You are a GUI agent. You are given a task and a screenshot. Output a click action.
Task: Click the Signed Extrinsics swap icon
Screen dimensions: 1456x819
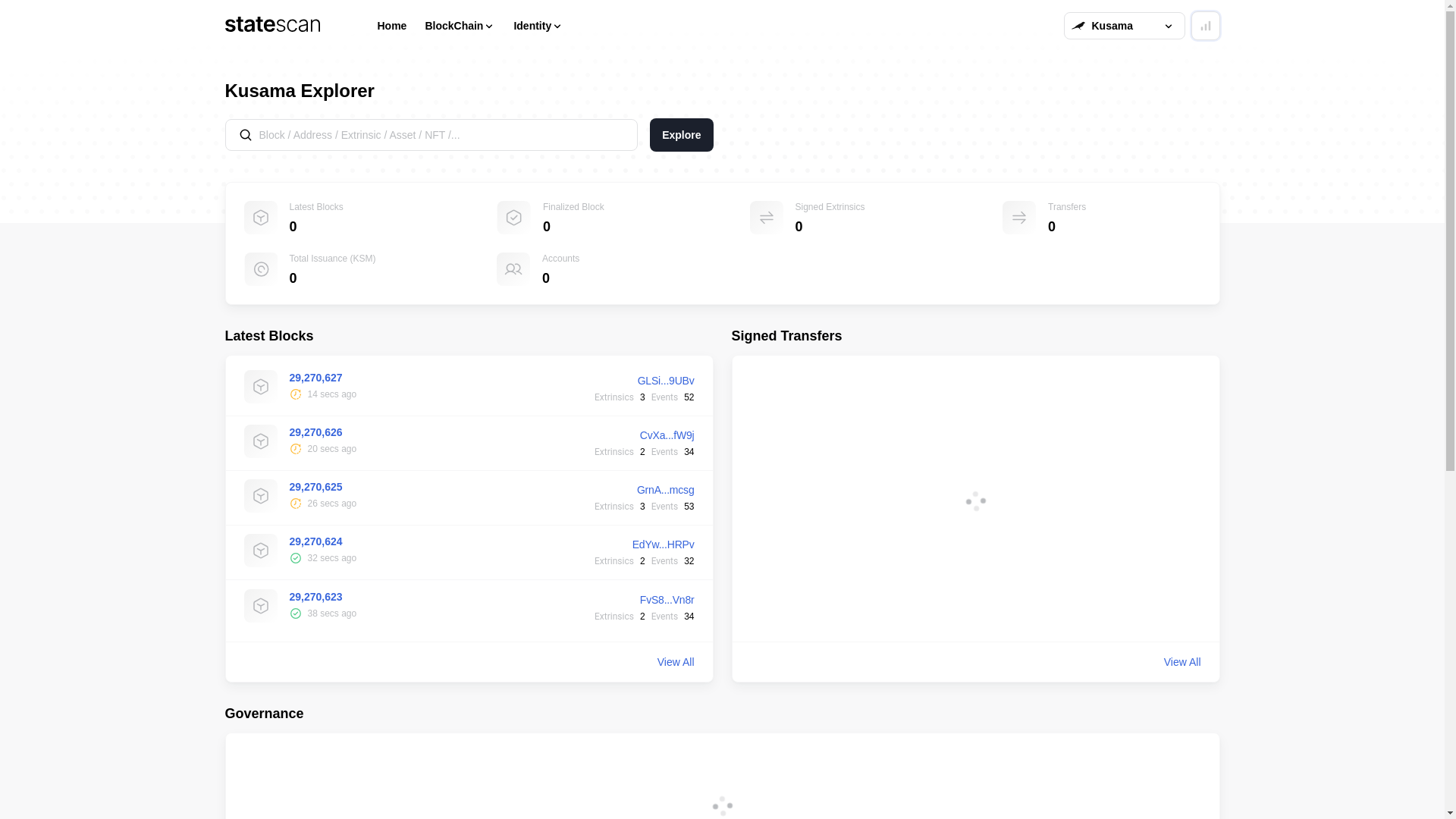tap(766, 218)
